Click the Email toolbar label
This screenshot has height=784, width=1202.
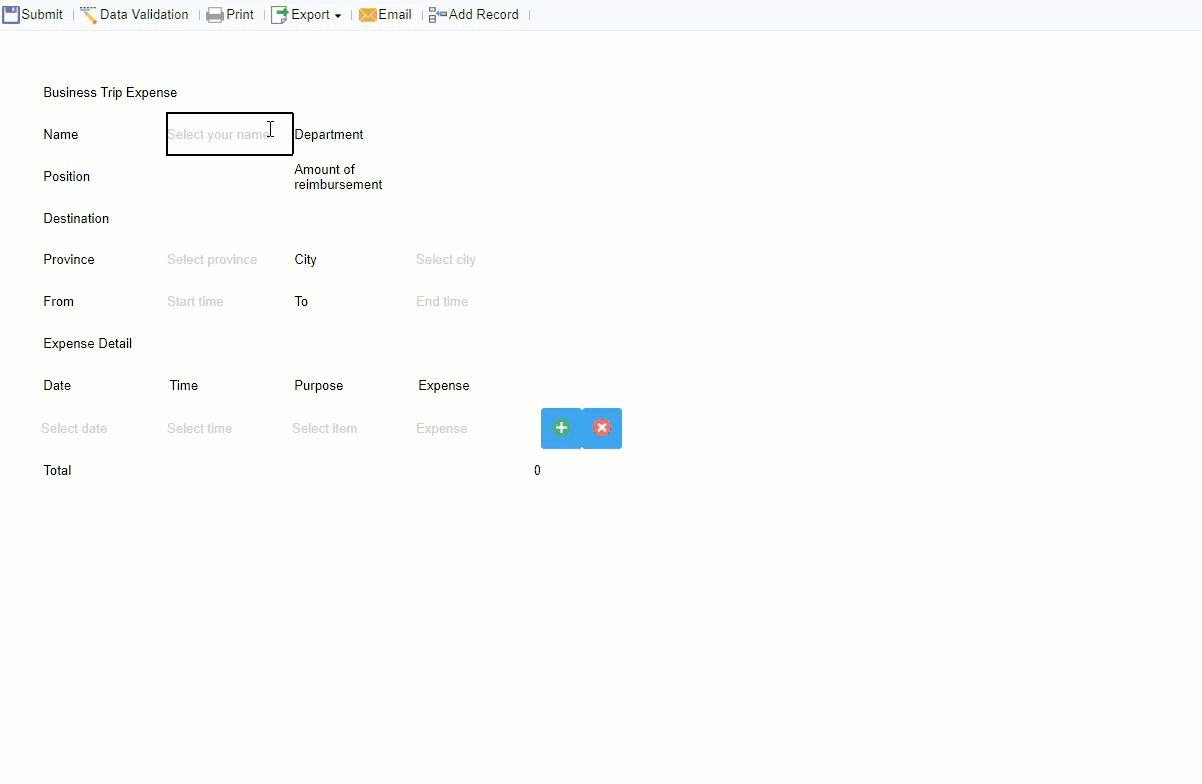(395, 15)
